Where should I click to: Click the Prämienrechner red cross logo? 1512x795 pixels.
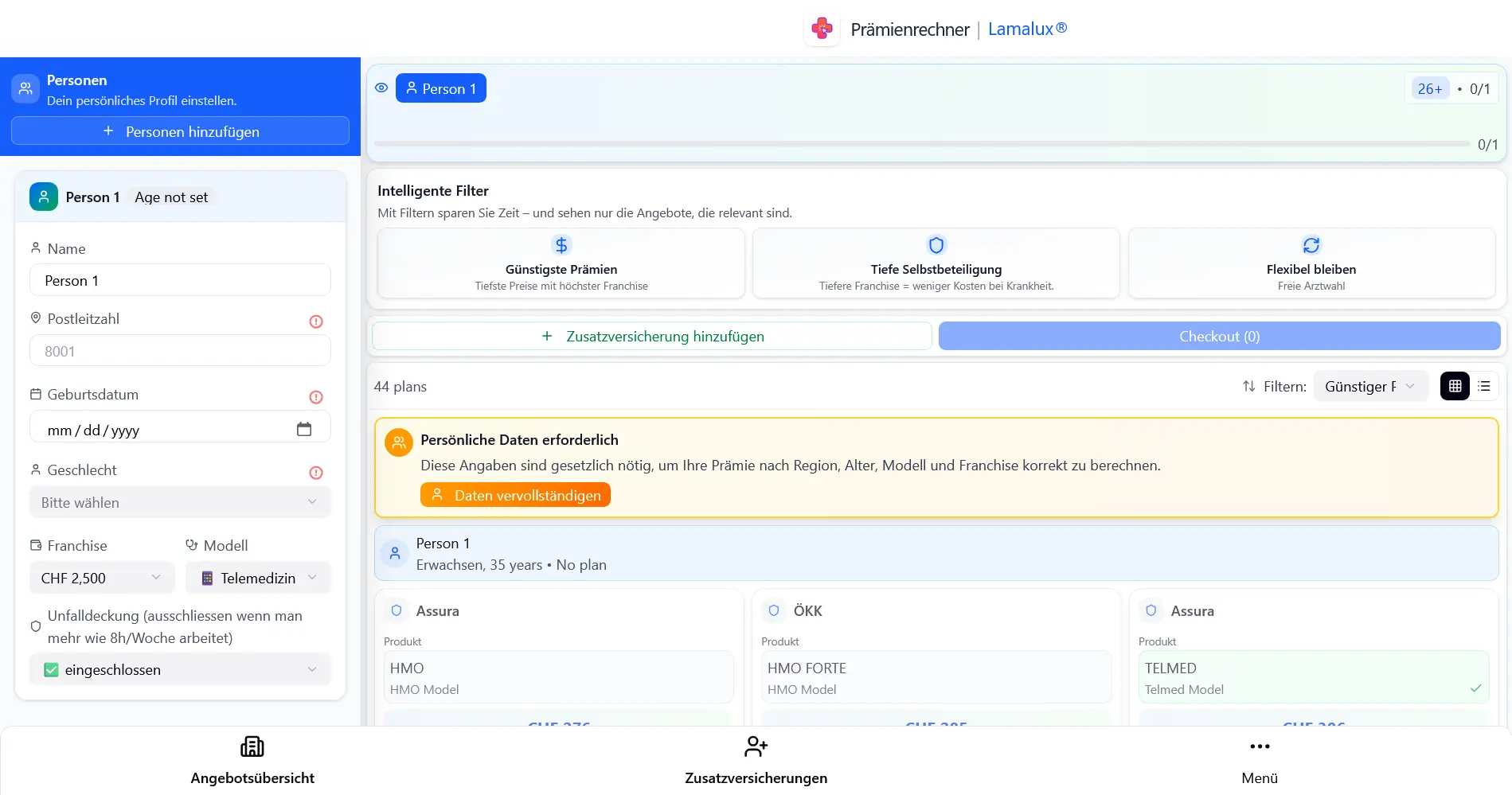[x=822, y=29]
